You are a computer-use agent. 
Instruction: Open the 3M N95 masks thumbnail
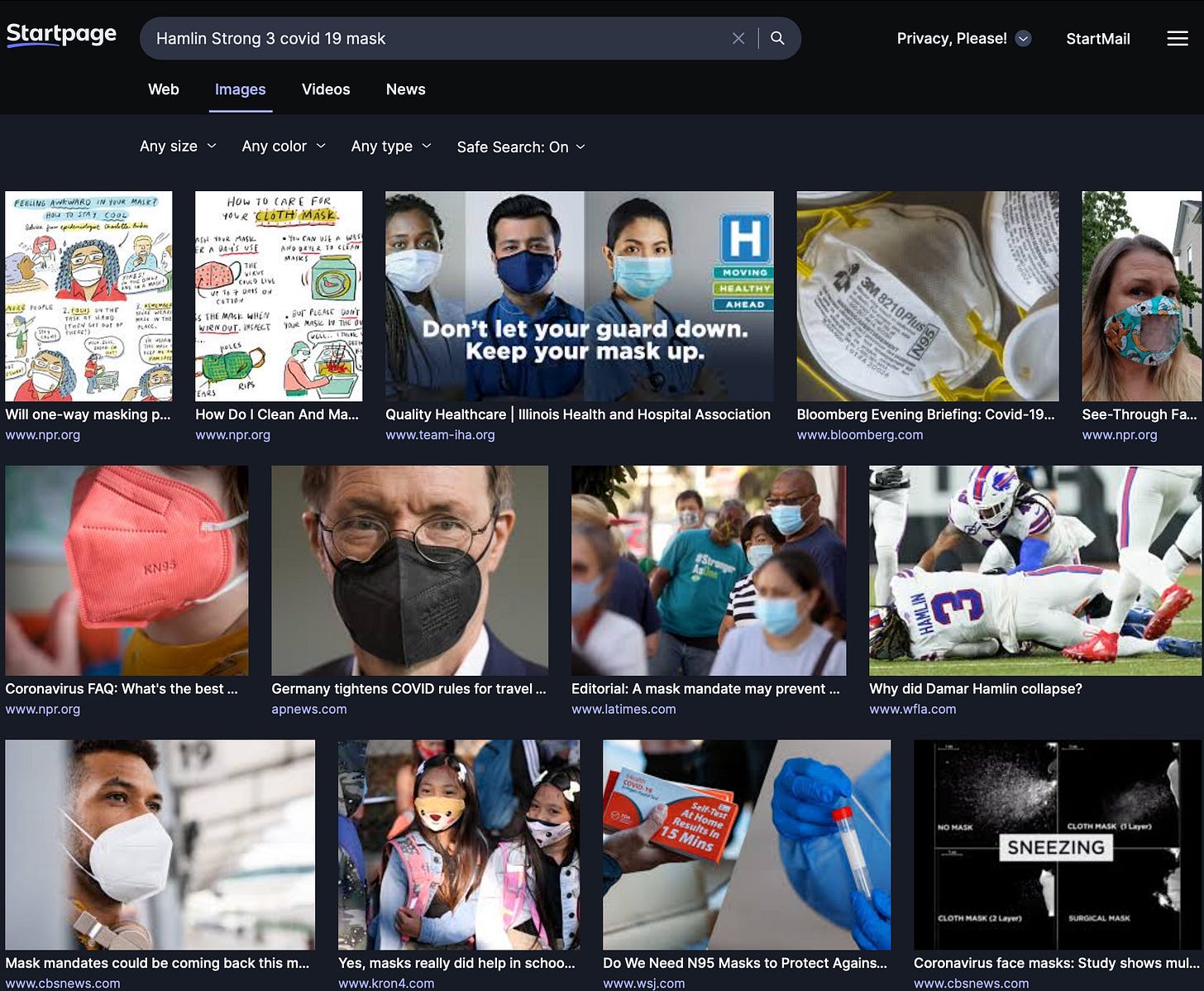[928, 296]
